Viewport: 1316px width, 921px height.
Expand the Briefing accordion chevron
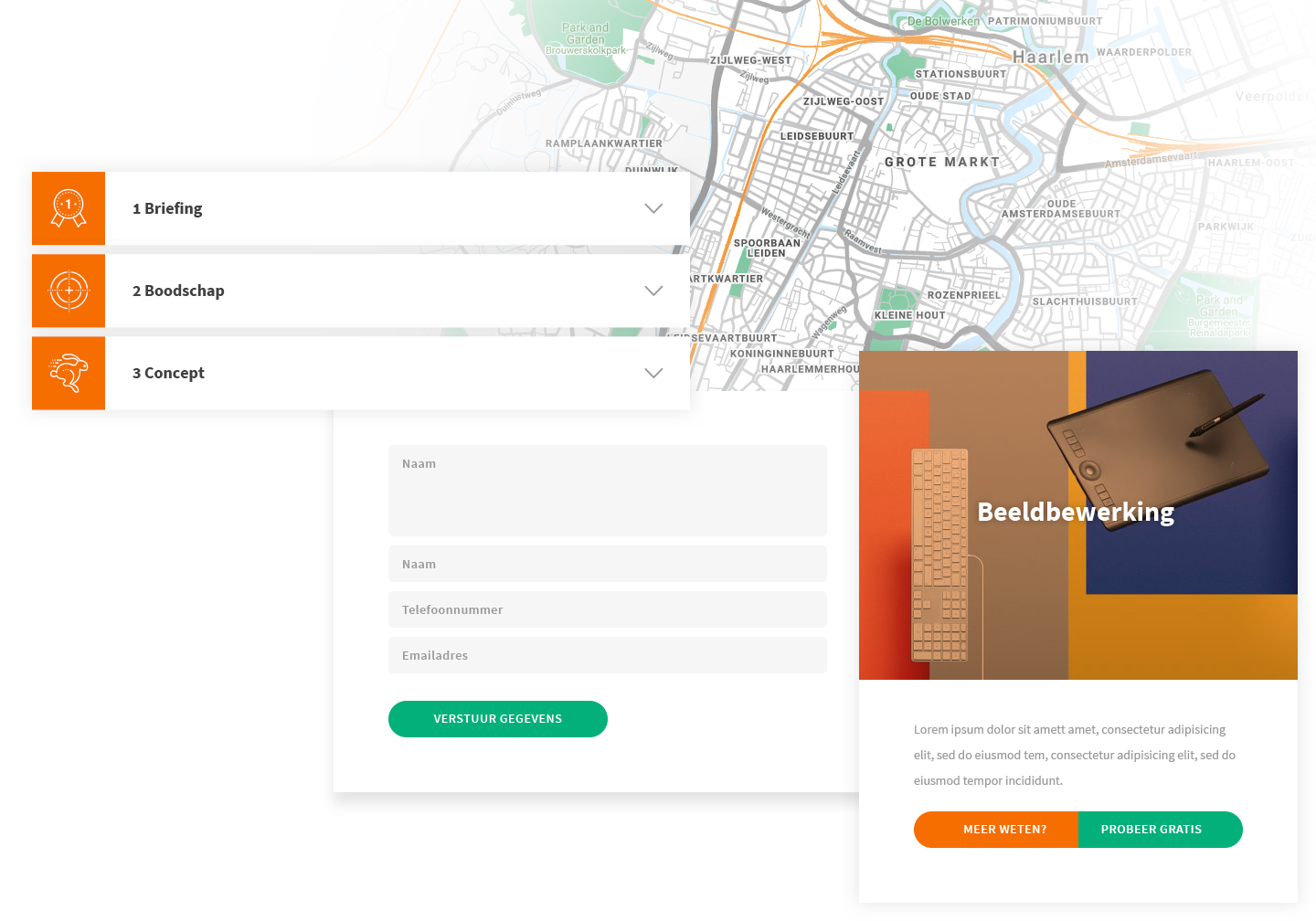(653, 208)
